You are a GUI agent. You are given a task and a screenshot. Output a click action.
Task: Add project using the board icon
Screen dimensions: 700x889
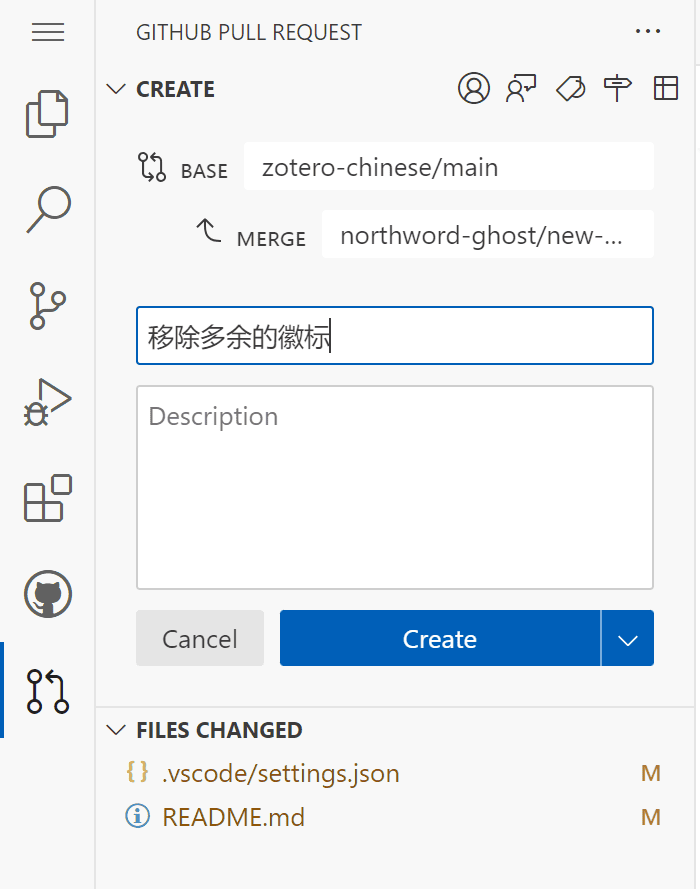click(665, 89)
